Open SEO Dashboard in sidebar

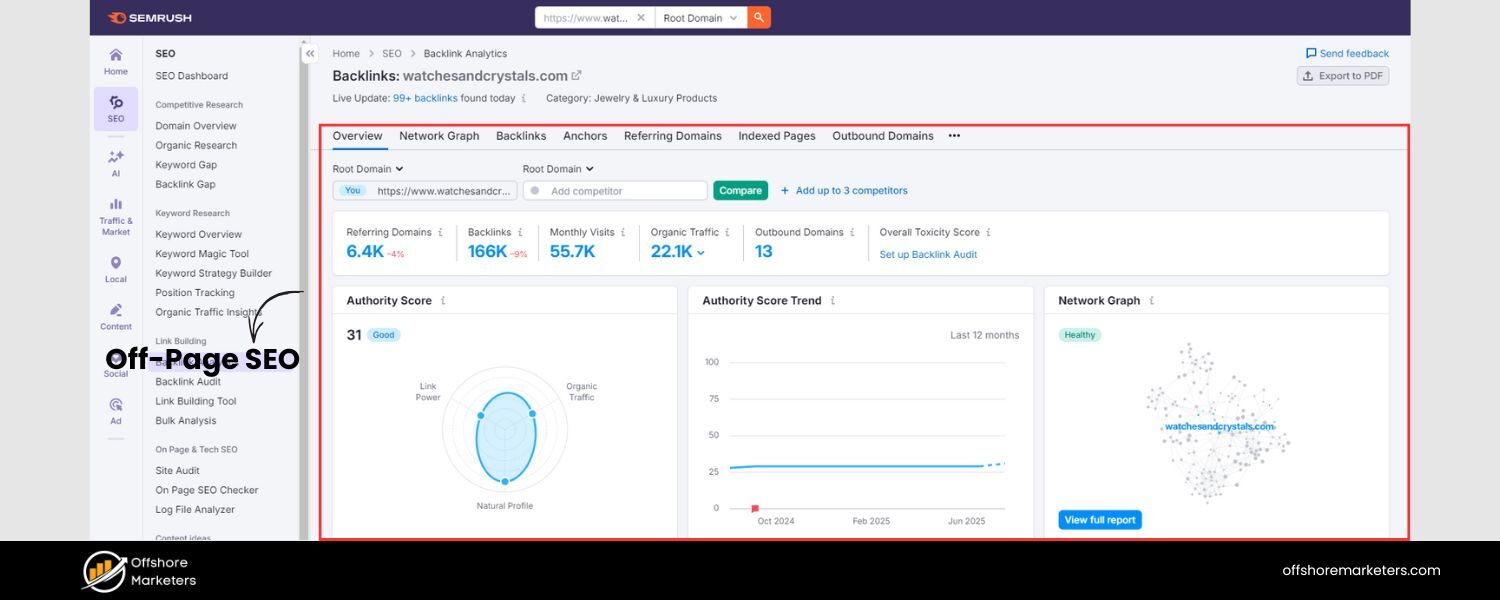(192, 76)
